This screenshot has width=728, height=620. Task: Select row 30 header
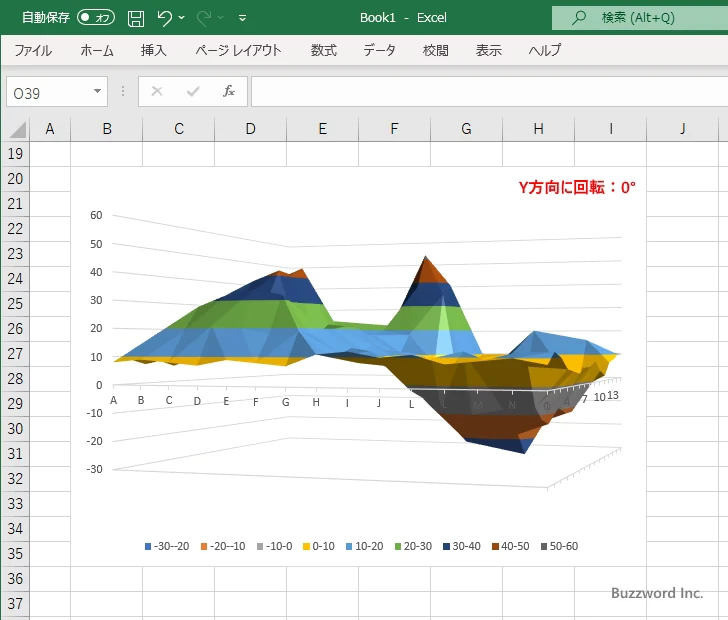pos(15,429)
